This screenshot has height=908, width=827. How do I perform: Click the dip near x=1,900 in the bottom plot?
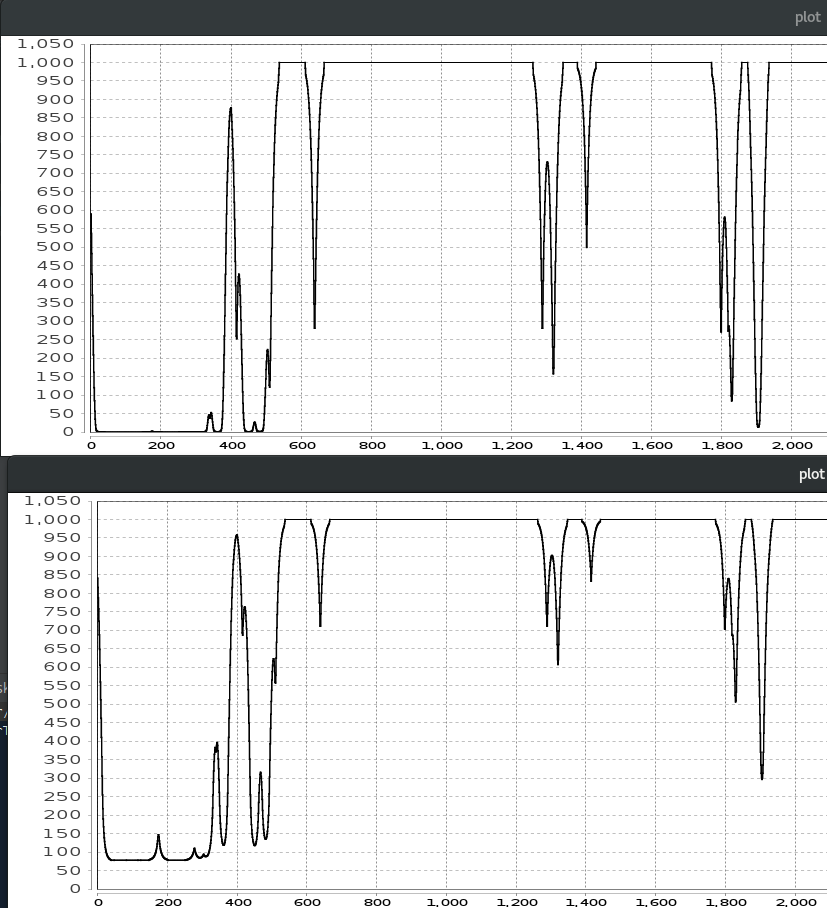(762, 776)
